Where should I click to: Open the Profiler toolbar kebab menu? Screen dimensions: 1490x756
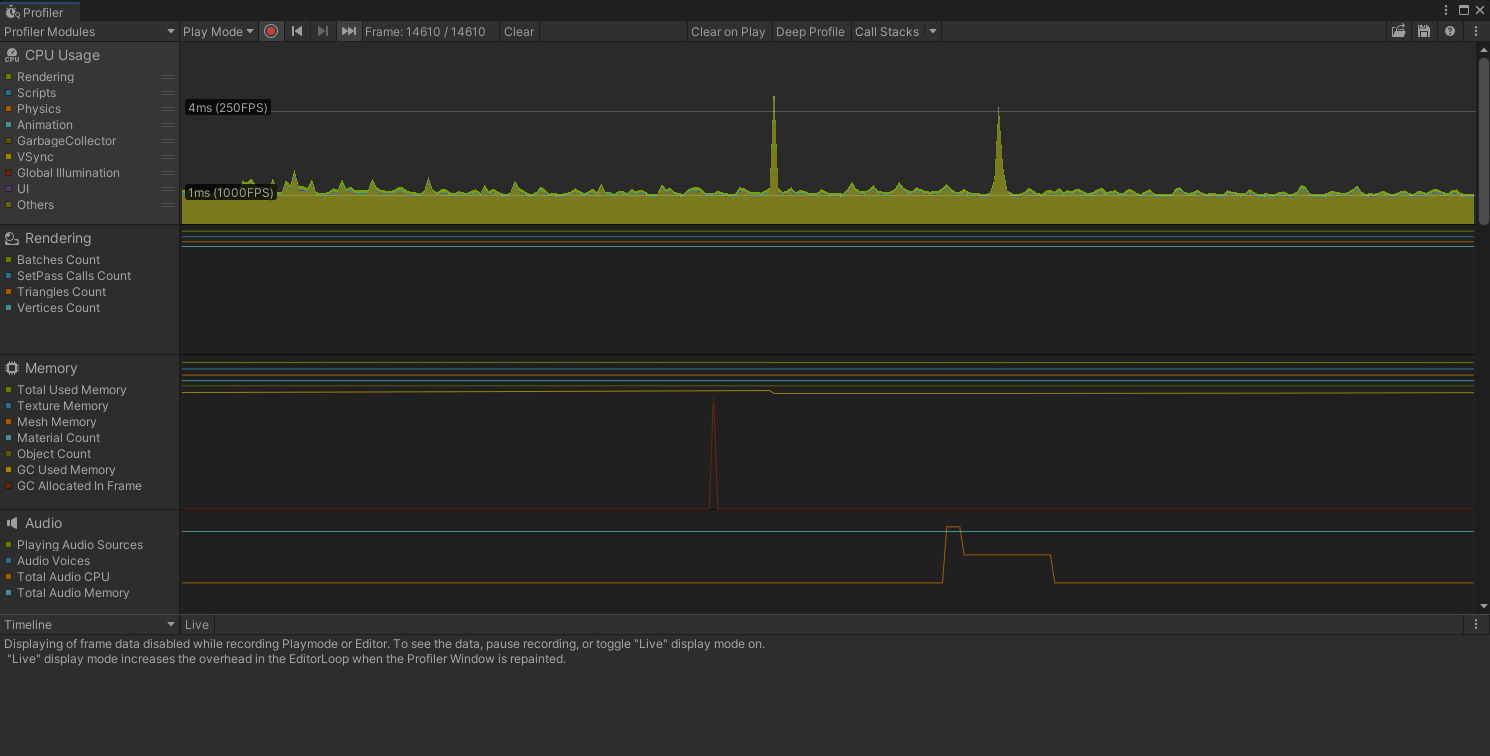[x=1476, y=32]
